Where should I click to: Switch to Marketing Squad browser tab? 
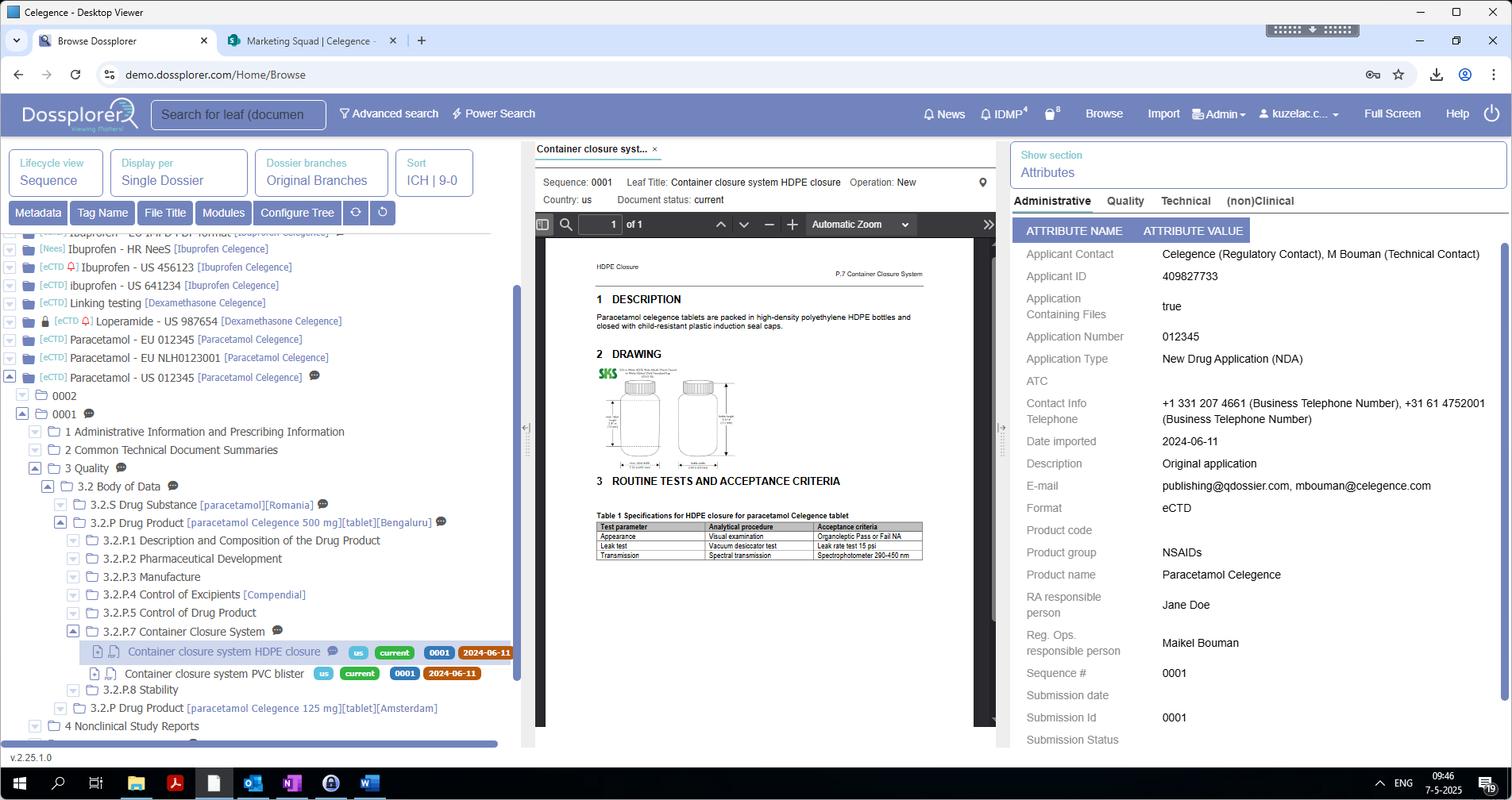coord(311,40)
